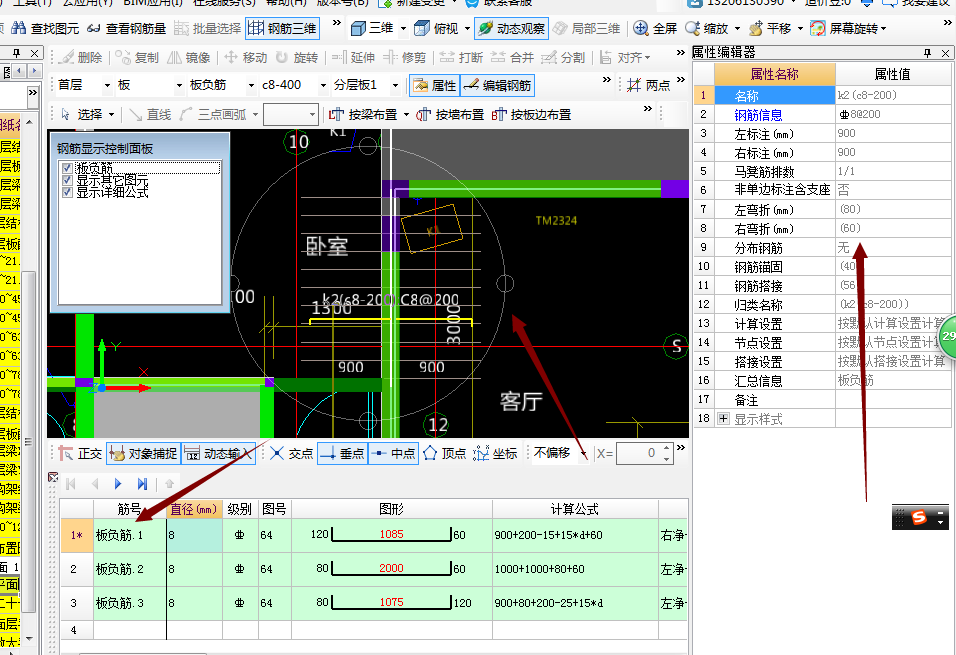
Task: Open 查看钢筋量 rebar quantity tool
Action: (126, 28)
